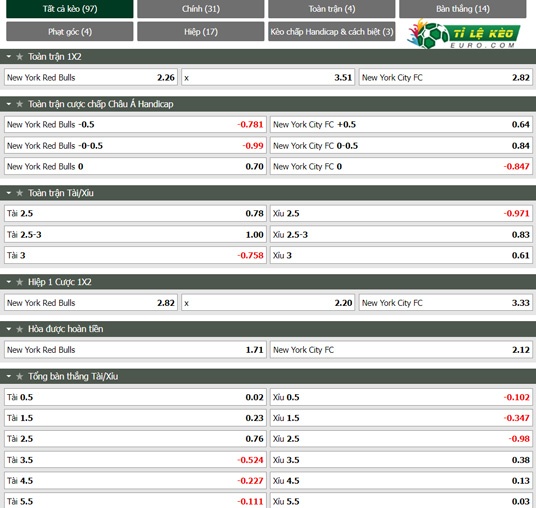Select the Hiệp (17) tab
Viewport: 536px width, 508px height.
[201, 32]
